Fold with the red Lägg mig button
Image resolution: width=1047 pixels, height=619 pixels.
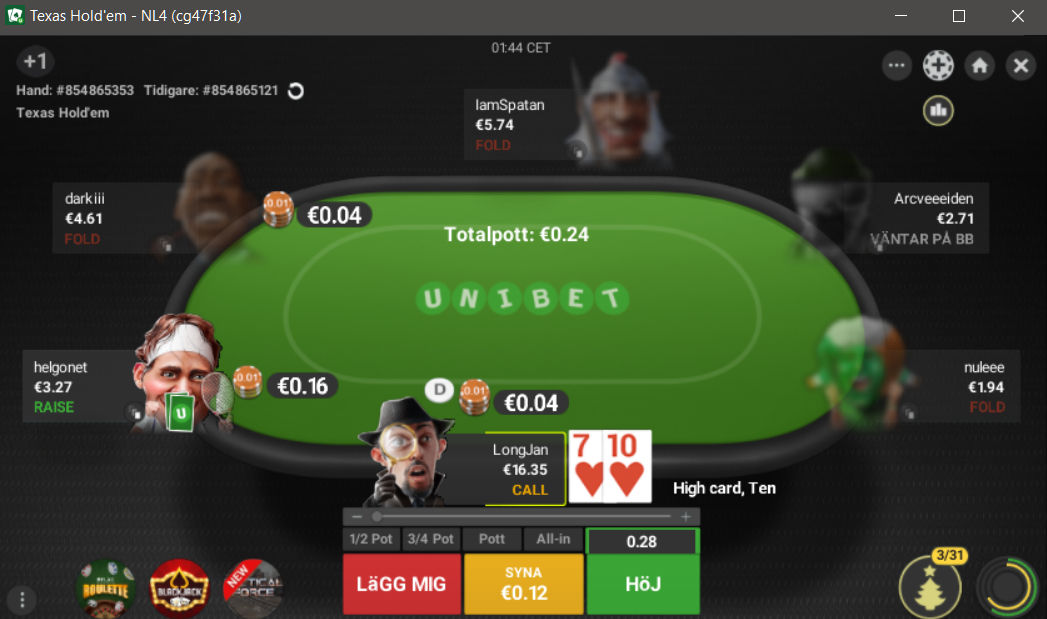click(x=401, y=584)
